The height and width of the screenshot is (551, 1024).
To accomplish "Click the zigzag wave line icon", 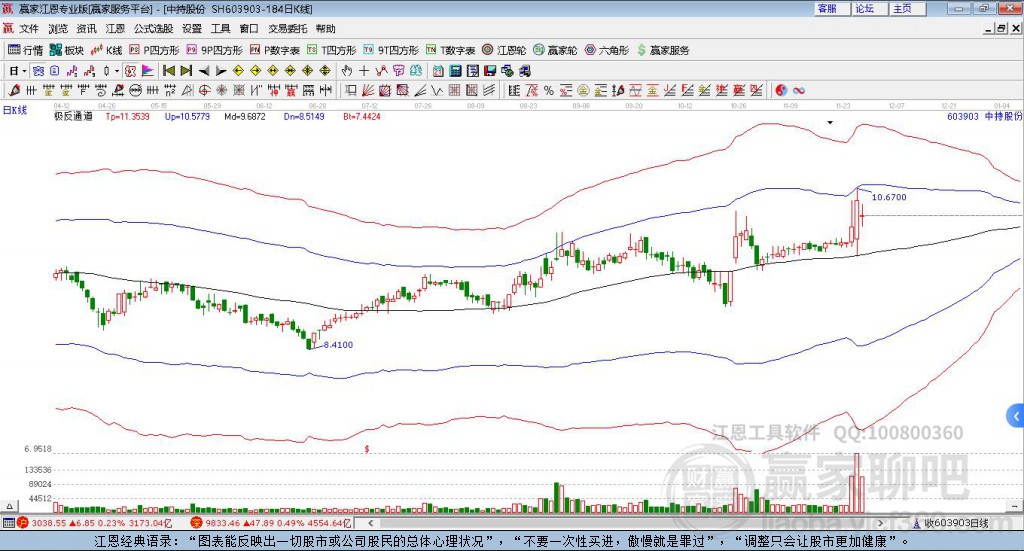I will coord(437,91).
